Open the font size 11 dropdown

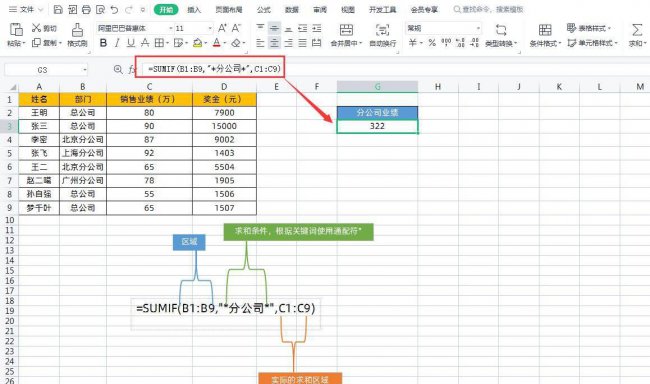210,28
